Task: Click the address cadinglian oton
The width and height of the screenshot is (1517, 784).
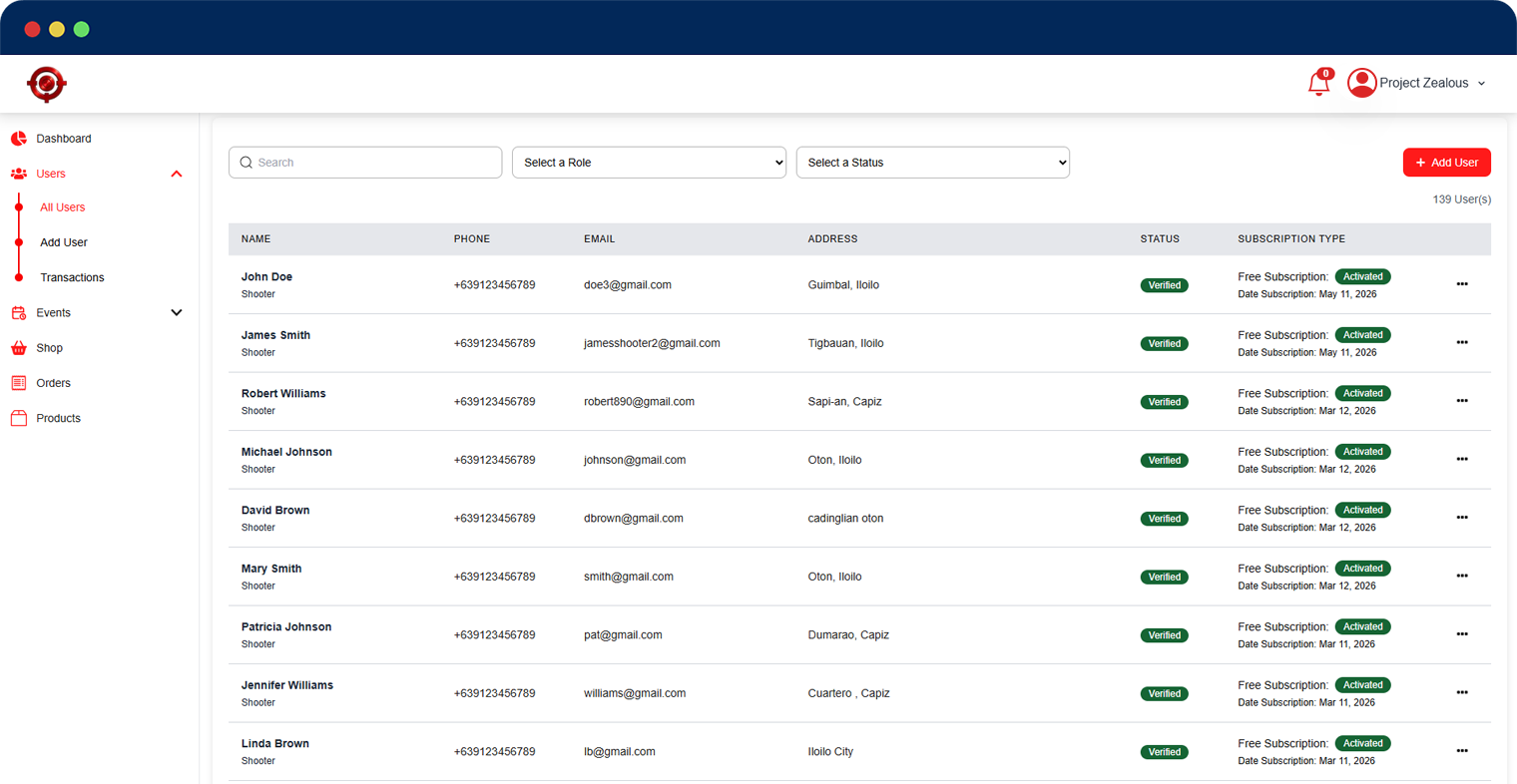Action: (845, 519)
